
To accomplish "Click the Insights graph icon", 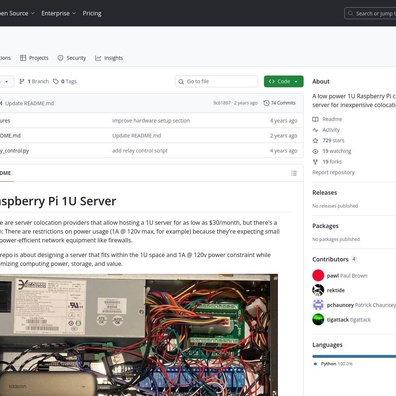I will coord(98,58).
